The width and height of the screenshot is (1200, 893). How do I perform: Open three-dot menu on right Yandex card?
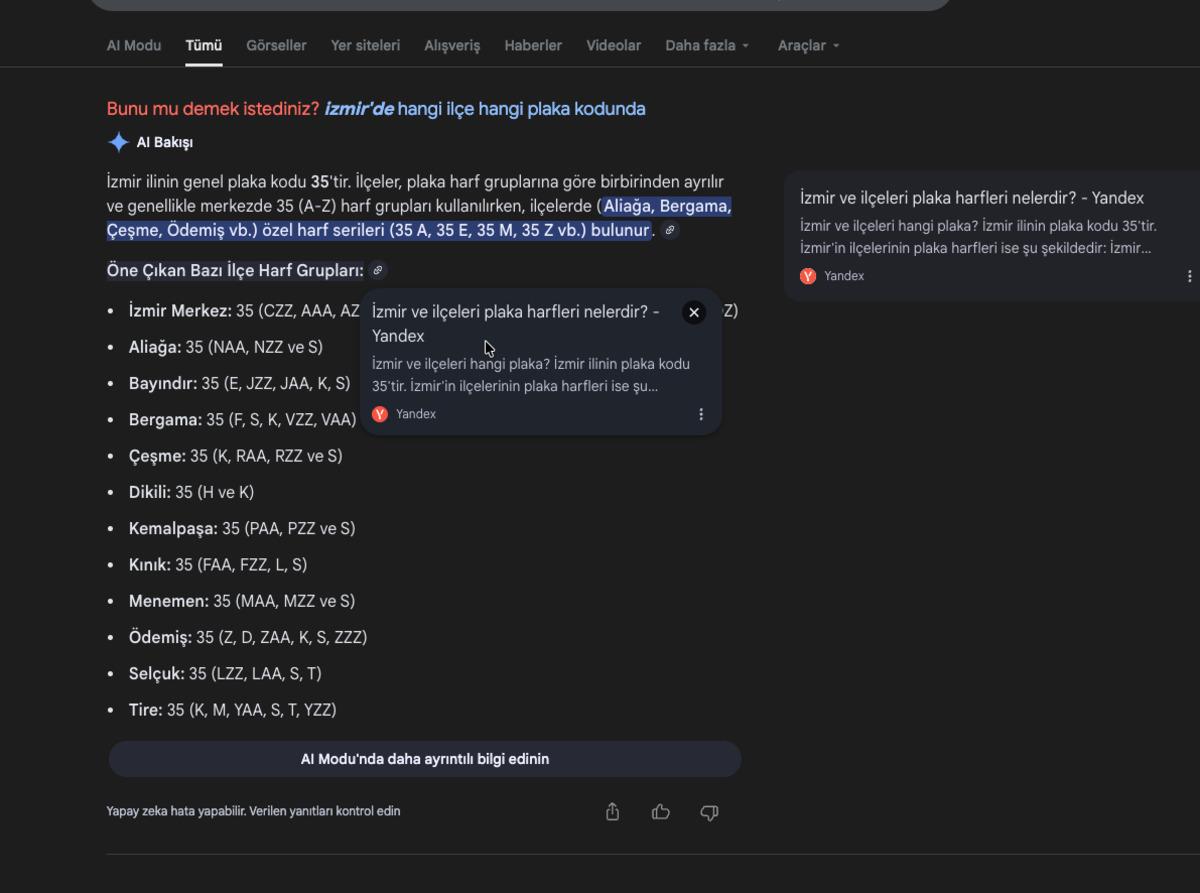[x=1189, y=276]
